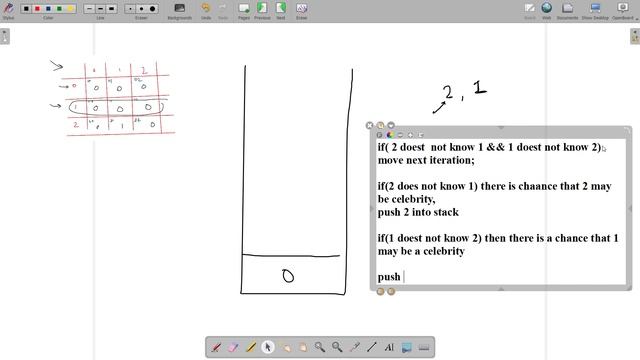Open the OpenBoard menu
This screenshot has height=360, width=640.
623,11
